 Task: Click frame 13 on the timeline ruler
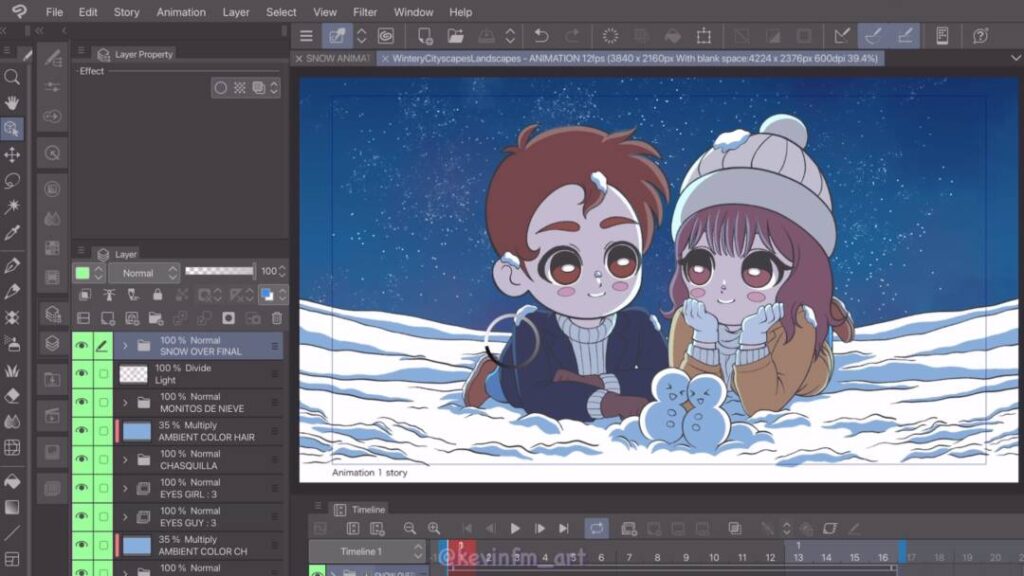798,557
